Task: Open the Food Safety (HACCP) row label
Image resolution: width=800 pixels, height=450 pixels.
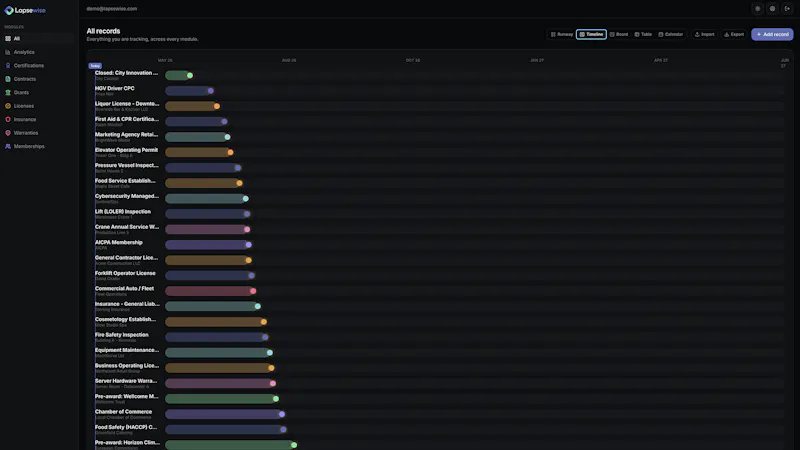Action: coord(126,430)
